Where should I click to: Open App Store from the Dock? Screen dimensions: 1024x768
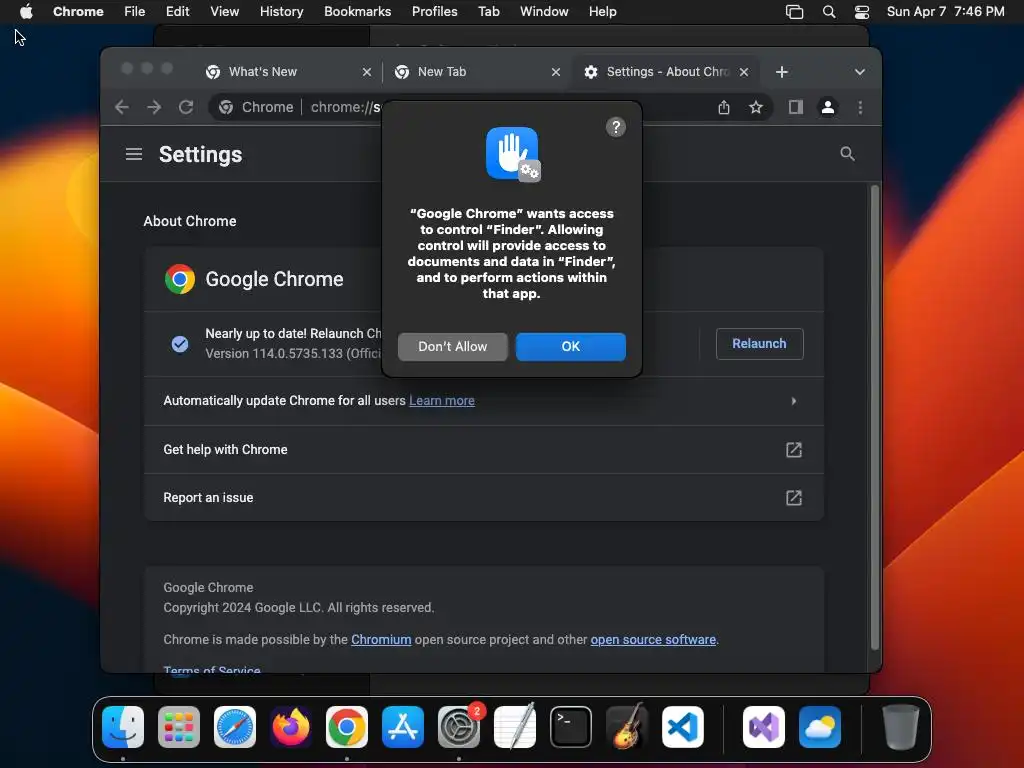coord(403,727)
